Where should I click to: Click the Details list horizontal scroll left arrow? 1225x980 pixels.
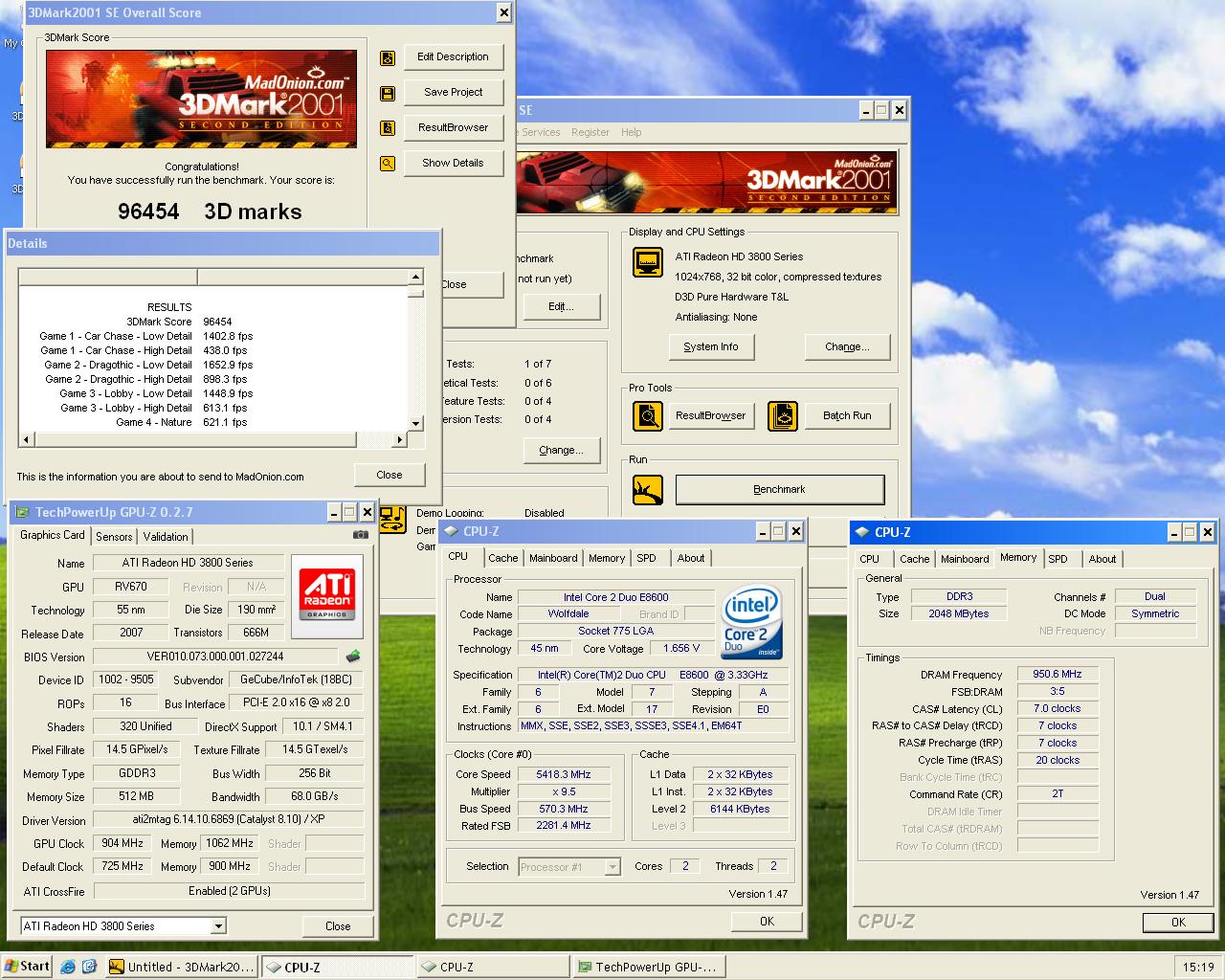[27, 440]
